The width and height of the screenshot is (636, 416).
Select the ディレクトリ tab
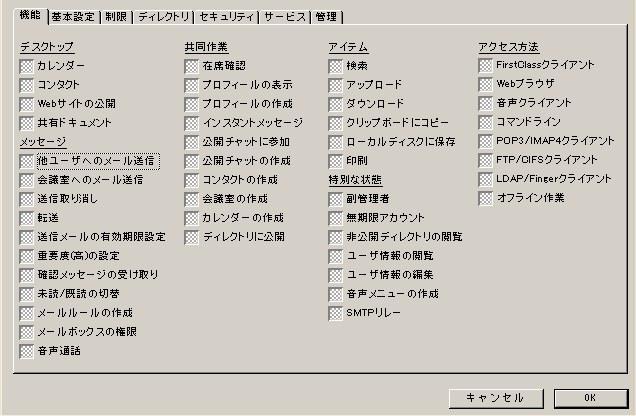coord(163,17)
